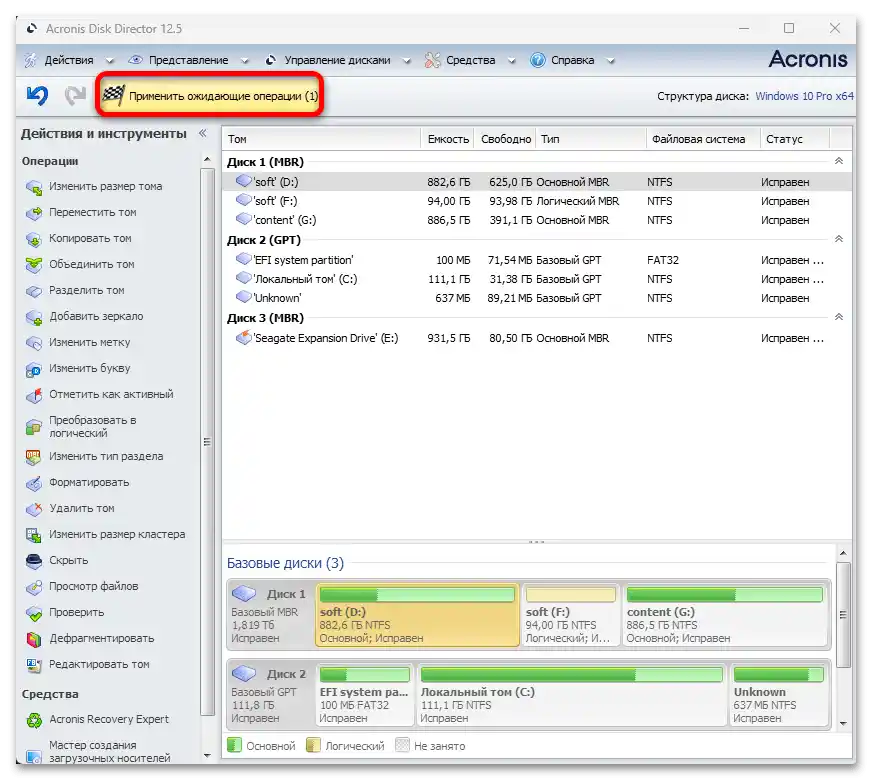
Task: Click the Check volume icon
Action: 34,613
